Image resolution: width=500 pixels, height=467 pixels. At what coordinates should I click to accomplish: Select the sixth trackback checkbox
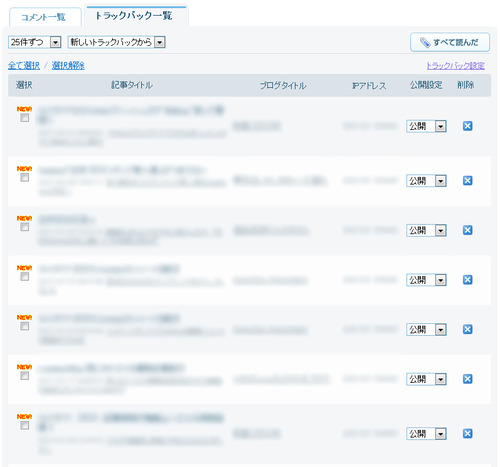tap(24, 376)
